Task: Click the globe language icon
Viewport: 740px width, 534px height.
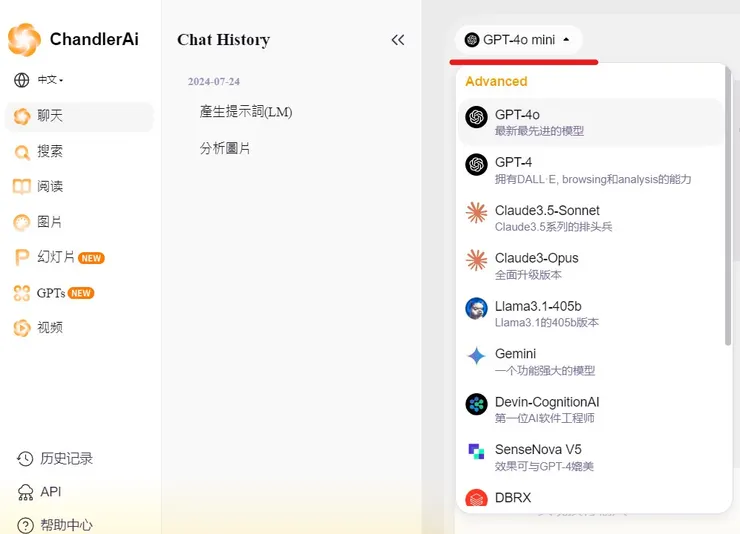Action: (22, 80)
